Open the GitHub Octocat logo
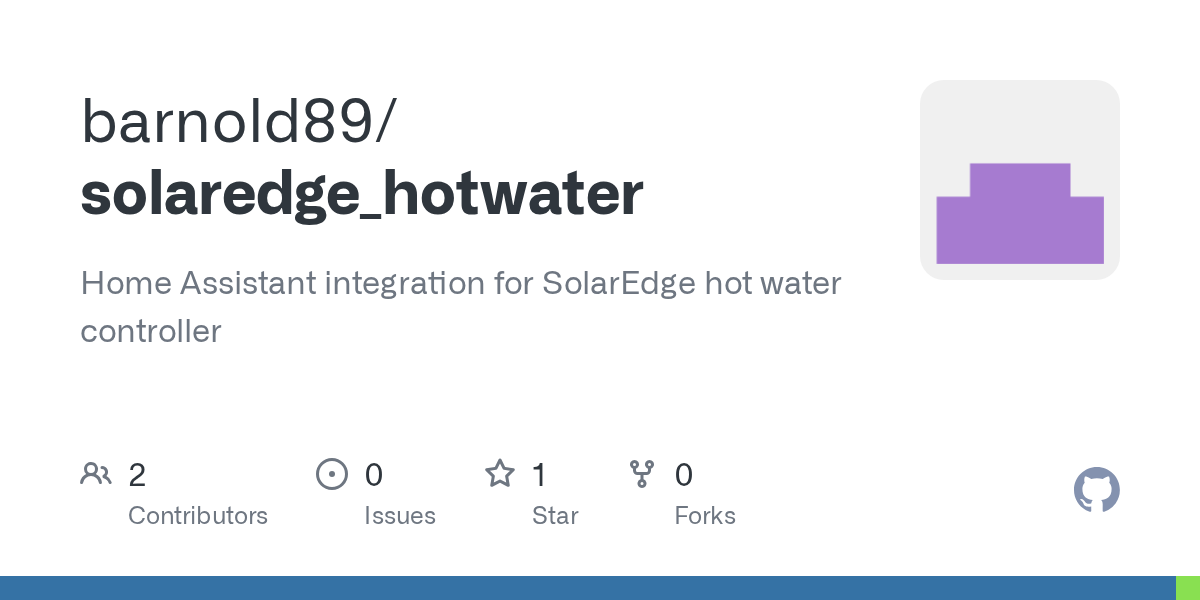This screenshot has height=600, width=1200. [1096, 490]
